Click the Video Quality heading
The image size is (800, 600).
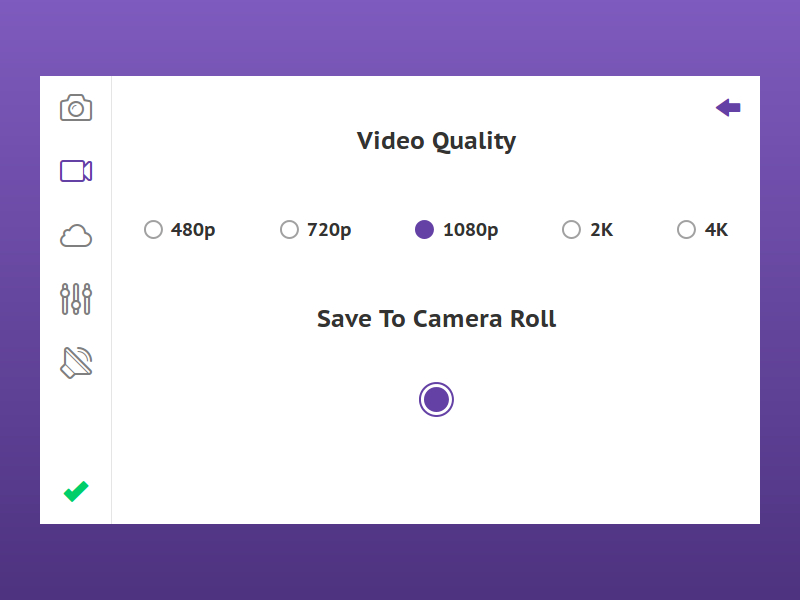coord(436,141)
